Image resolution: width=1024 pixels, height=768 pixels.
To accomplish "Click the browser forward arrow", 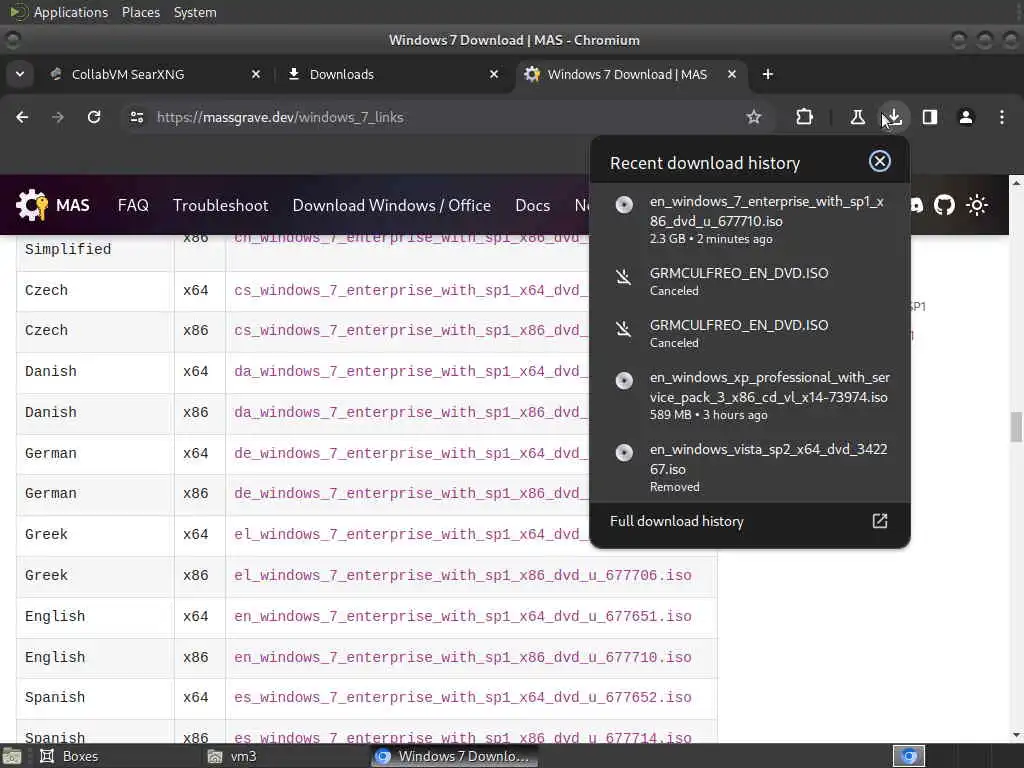I will coord(58,117).
